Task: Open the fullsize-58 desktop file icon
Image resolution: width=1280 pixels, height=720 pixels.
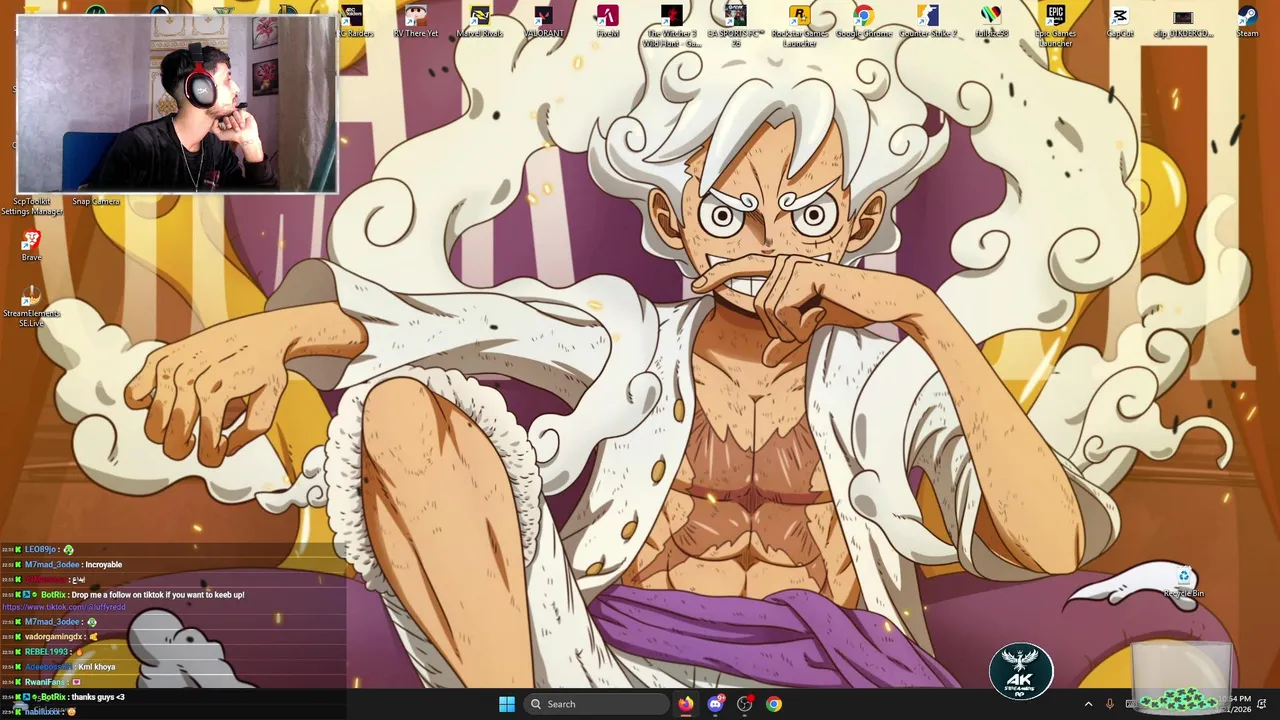Action: 991,21
